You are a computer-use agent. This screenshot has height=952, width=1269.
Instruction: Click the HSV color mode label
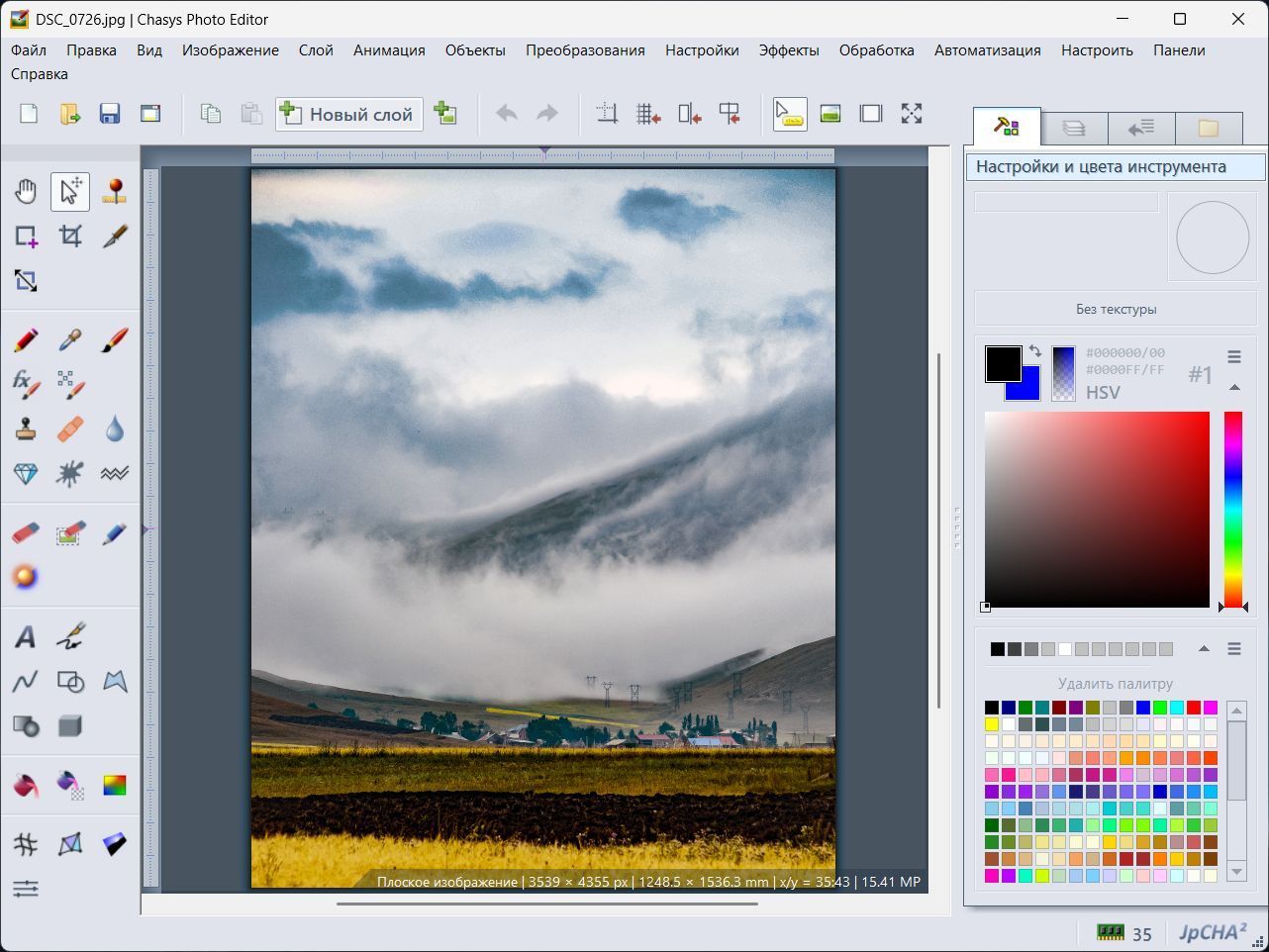click(1103, 392)
